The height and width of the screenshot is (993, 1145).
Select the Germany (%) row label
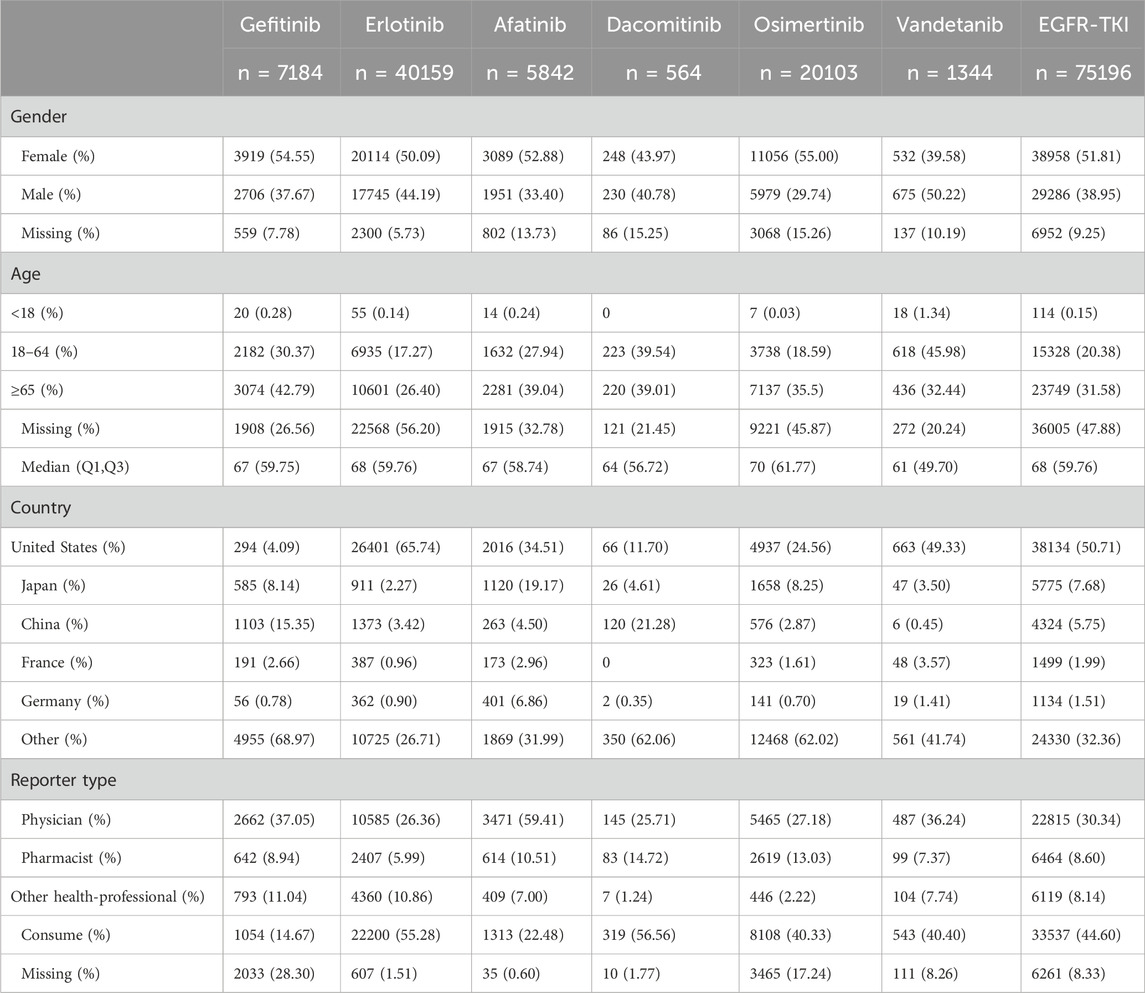[65, 702]
